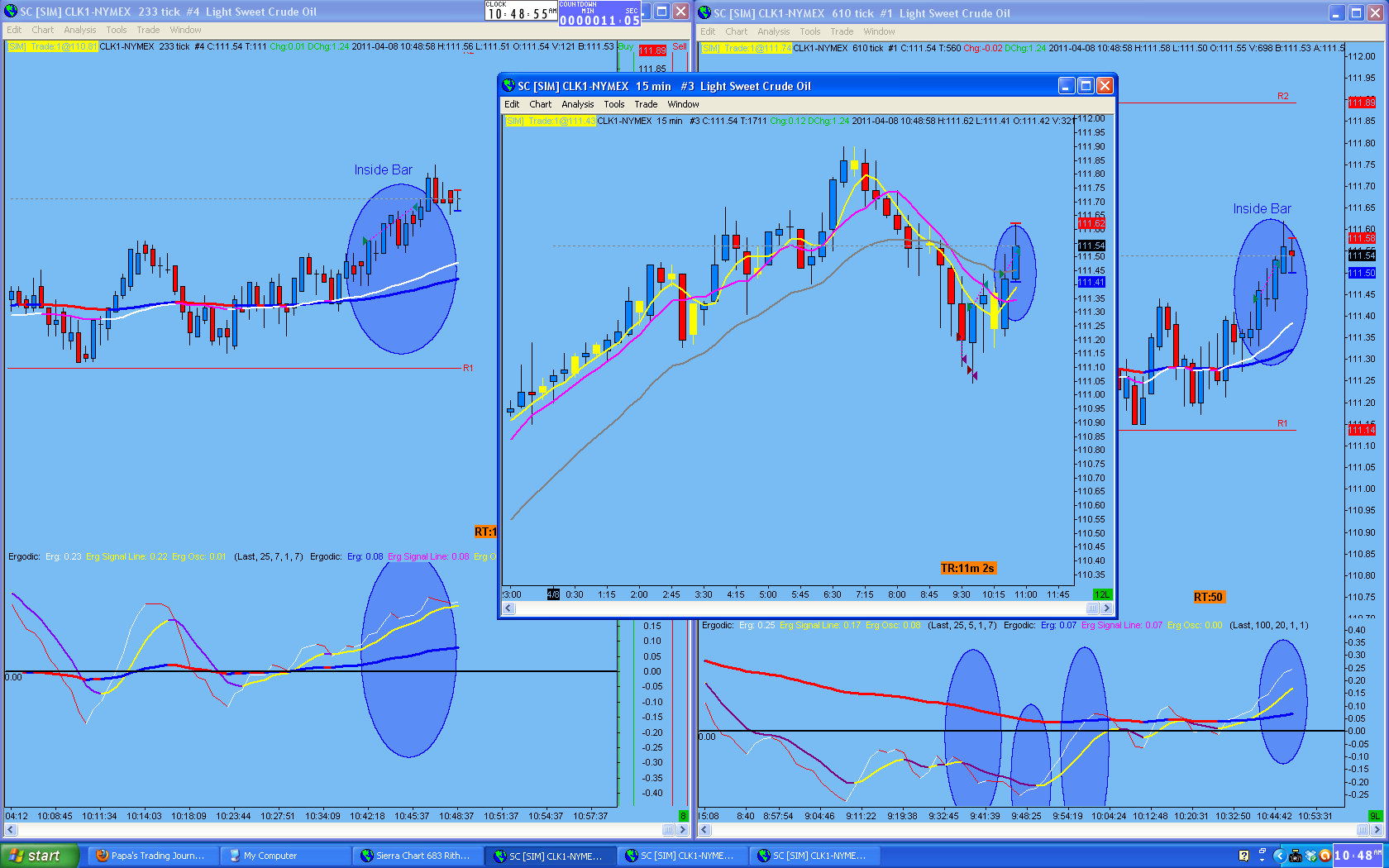Click the Start button

(x=40, y=856)
